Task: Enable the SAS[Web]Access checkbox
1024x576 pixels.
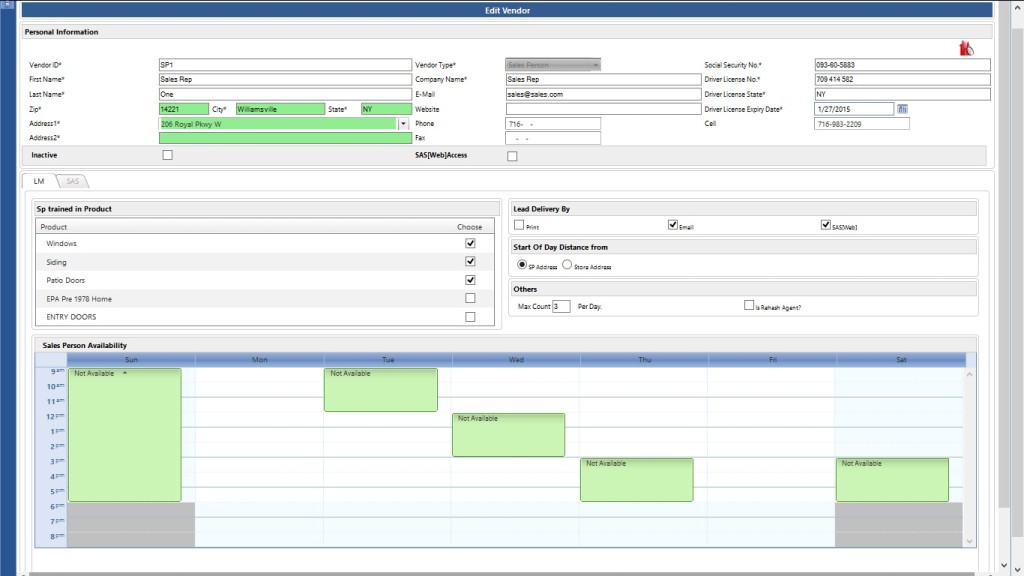Action: pos(512,156)
